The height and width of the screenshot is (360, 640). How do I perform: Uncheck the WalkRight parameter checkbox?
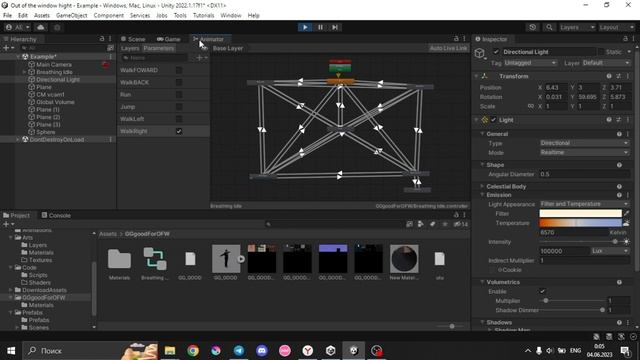click(179, 131)
